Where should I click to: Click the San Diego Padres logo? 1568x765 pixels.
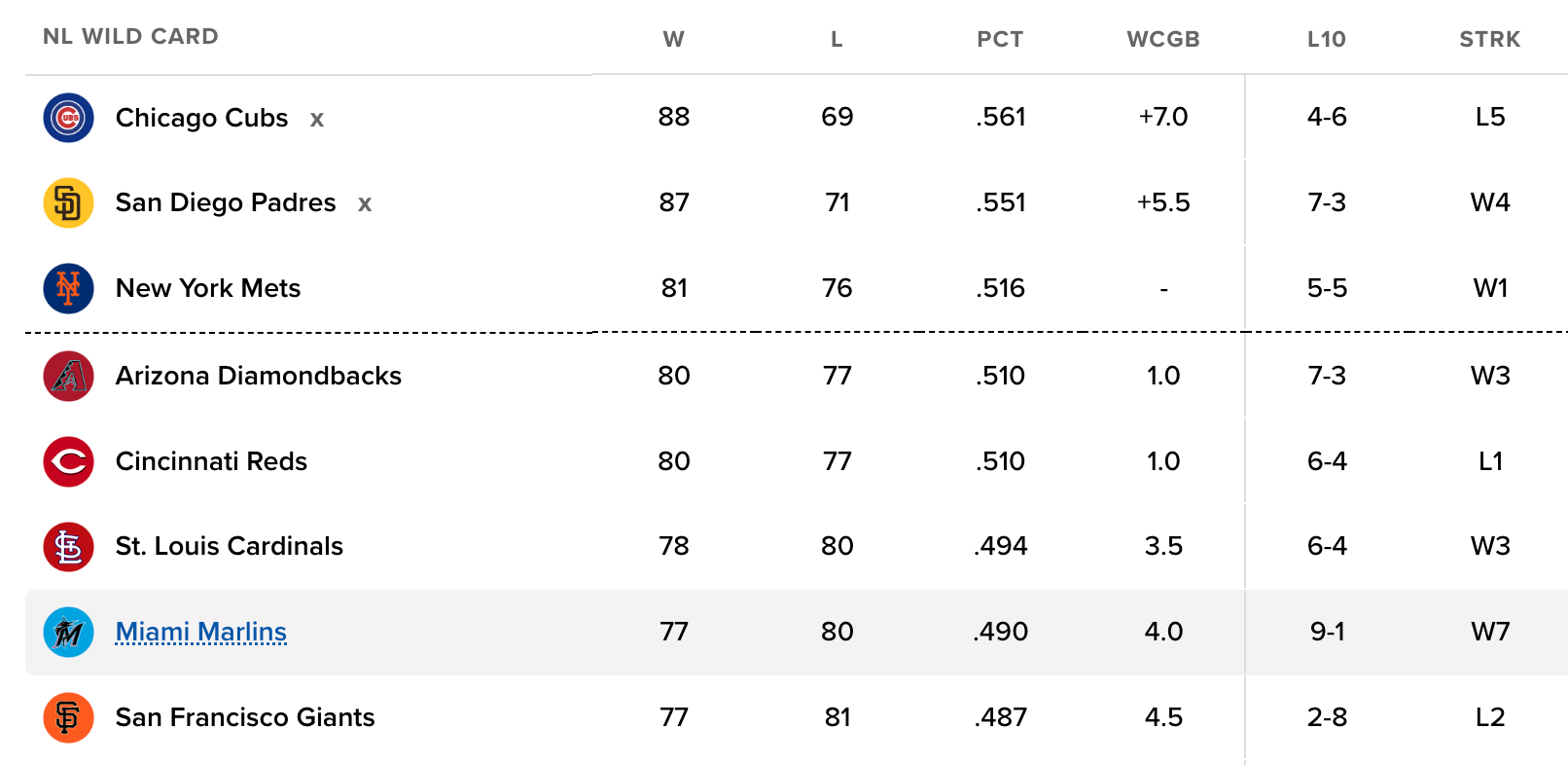point(68,203)
